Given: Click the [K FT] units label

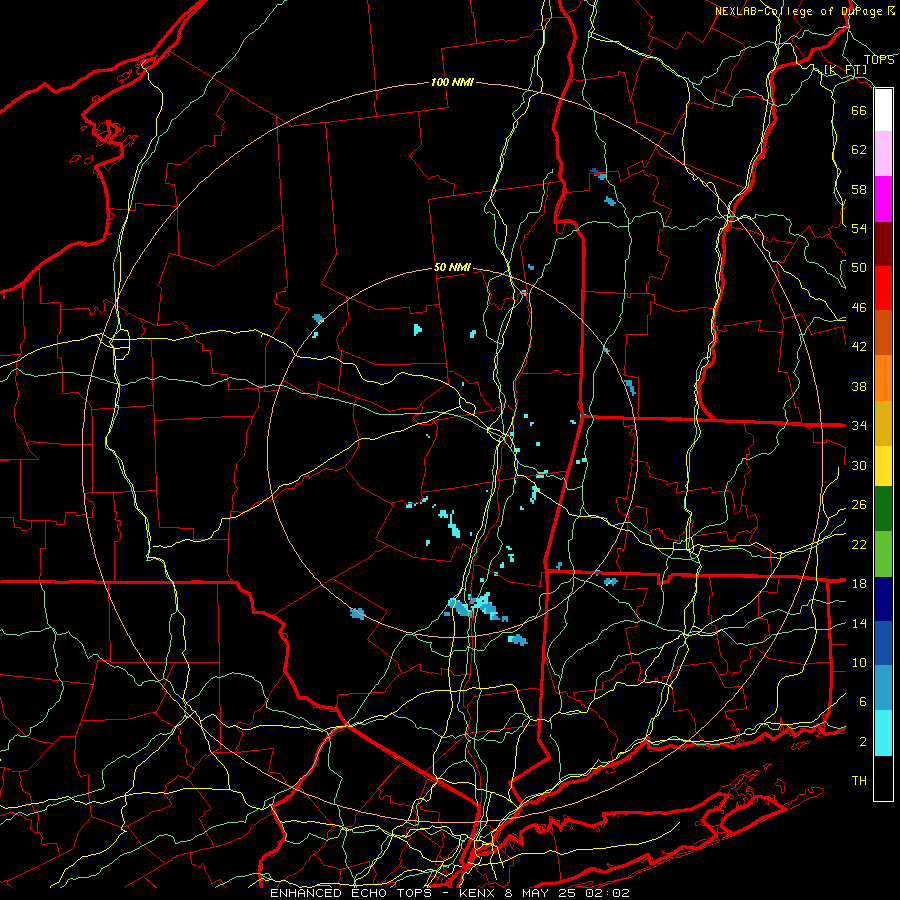Looking at the screenshot, I should [x=845, y=70].
